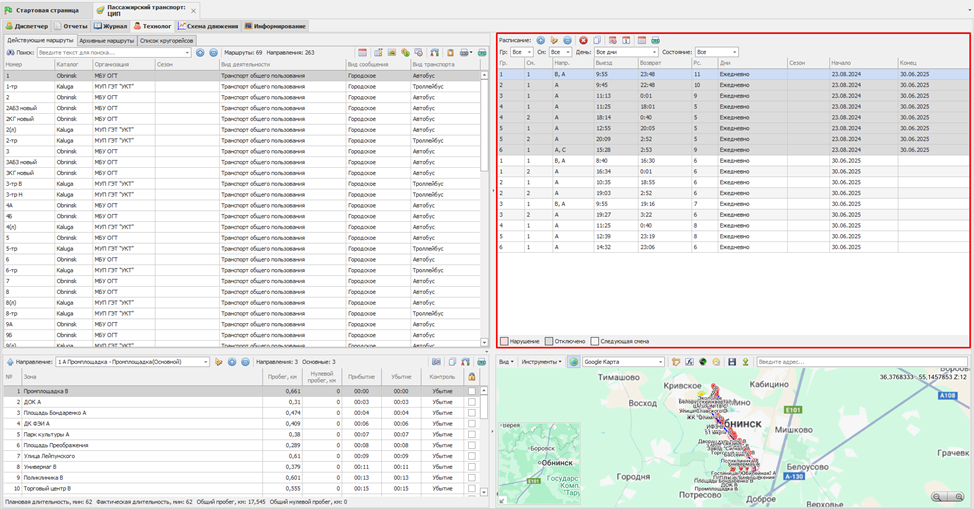Click the calendar-with-clock icon in the schedule toolbar

click(612, 40)
